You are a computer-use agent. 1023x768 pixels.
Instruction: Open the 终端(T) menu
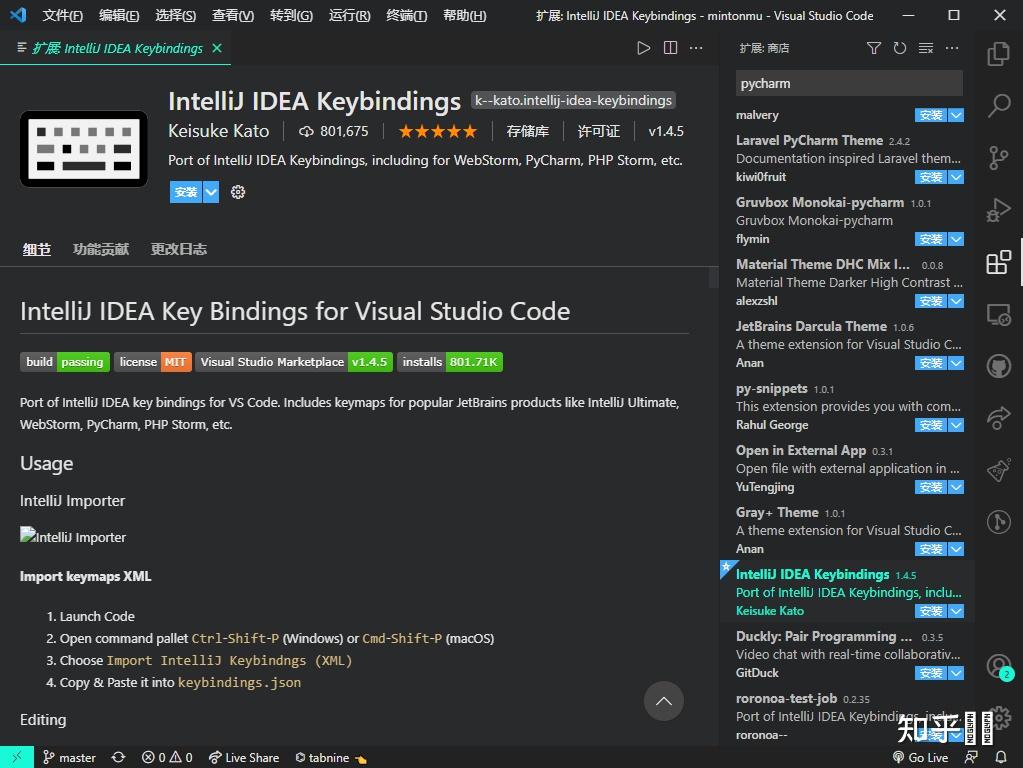(406, 15)
